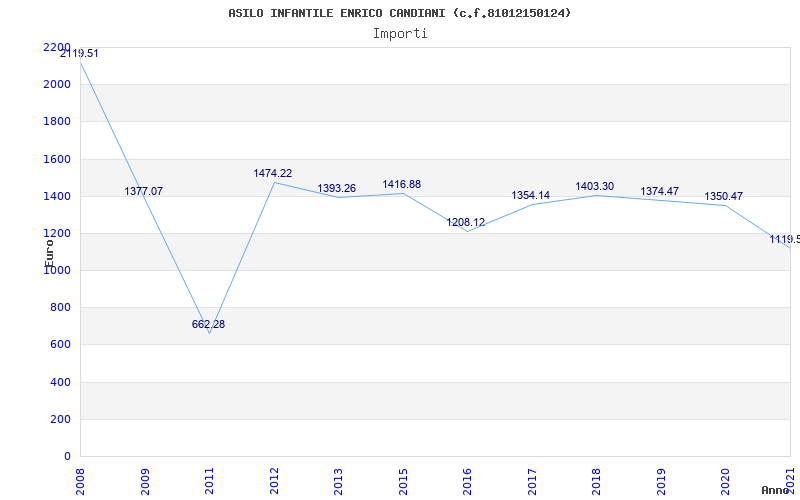Click the 800 value on Euro axis
Viewport: 800px width, 500px height.
tap(61, 308)
